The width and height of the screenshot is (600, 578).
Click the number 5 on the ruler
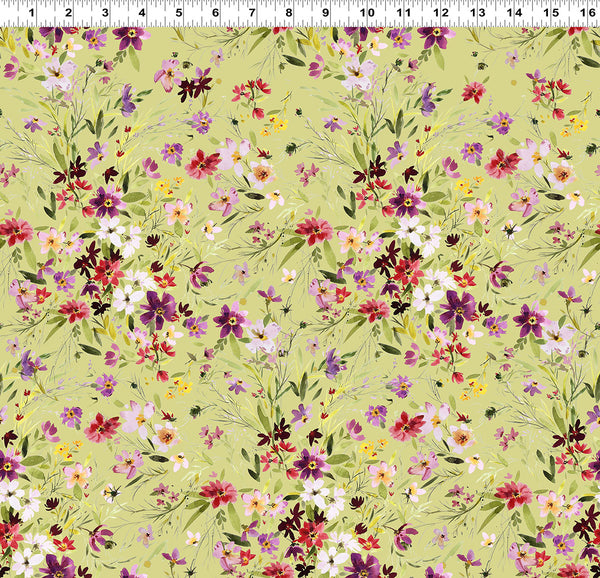pyautogui.click(x=180, y=13)
